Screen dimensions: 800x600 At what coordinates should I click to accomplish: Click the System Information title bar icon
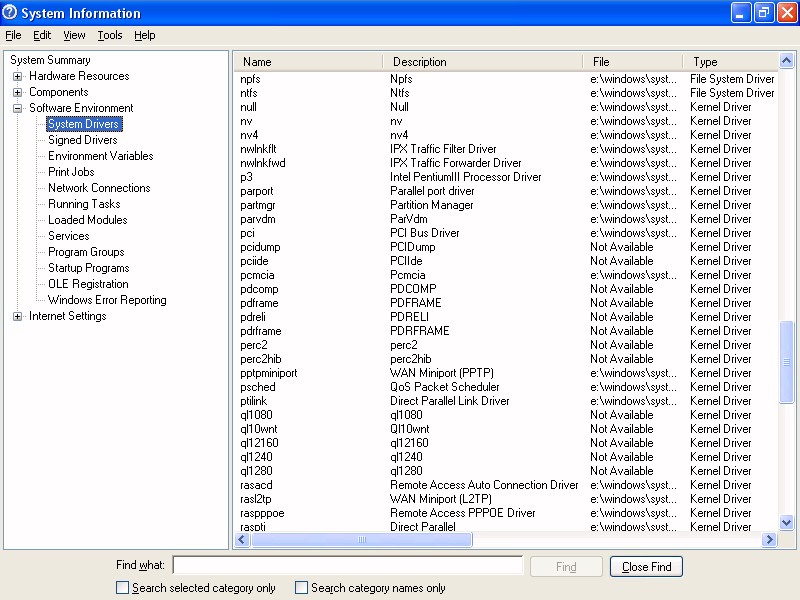(11, 13)
